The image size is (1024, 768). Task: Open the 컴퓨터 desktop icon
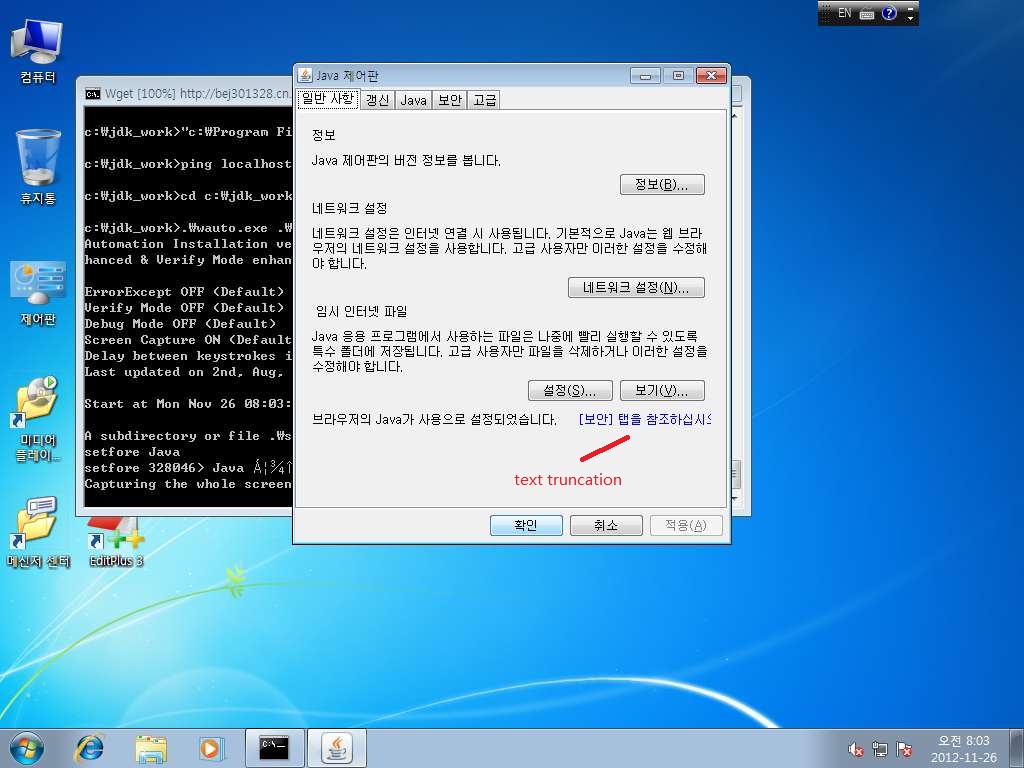[x=37, y=50]
